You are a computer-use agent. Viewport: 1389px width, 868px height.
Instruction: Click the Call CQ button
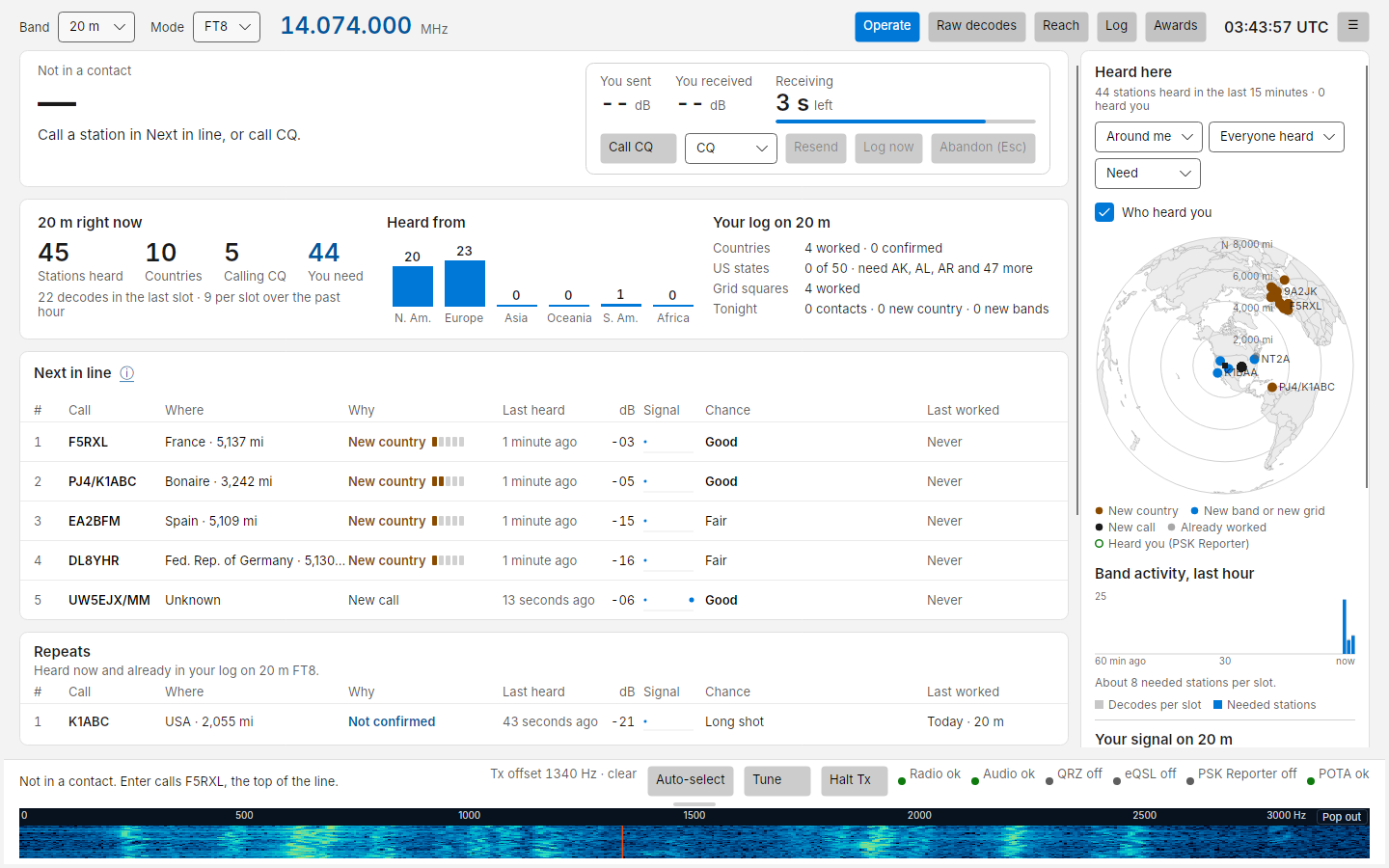(x=639, y=148)
